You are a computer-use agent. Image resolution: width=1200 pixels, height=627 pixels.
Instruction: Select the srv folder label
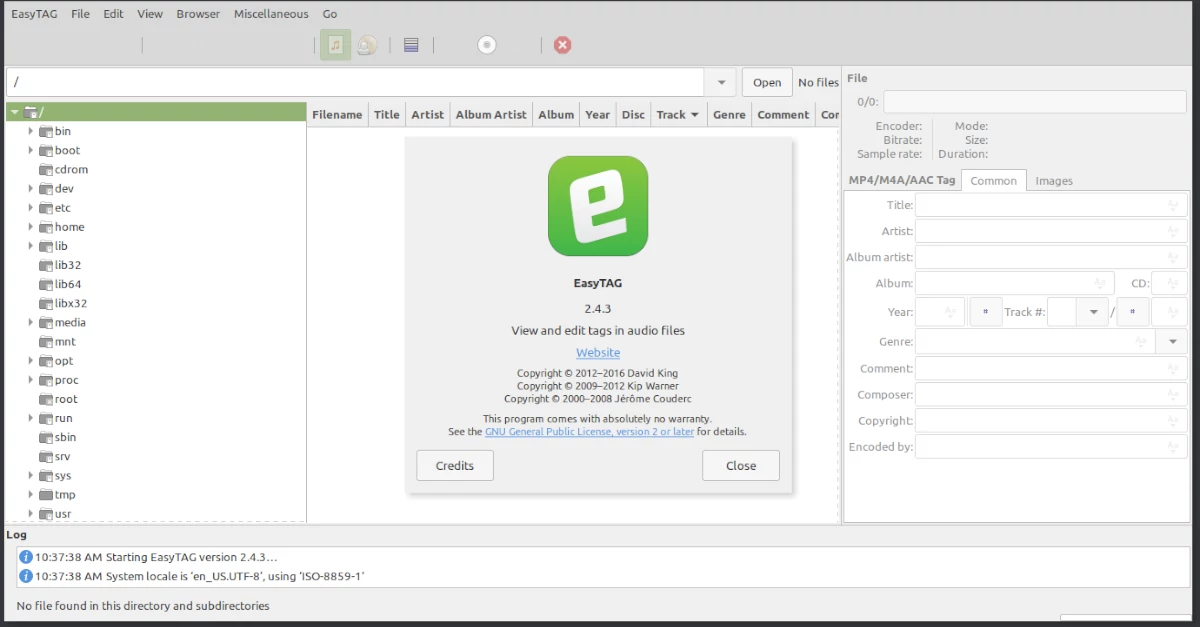pyautogui.click(x=63, y=457)
